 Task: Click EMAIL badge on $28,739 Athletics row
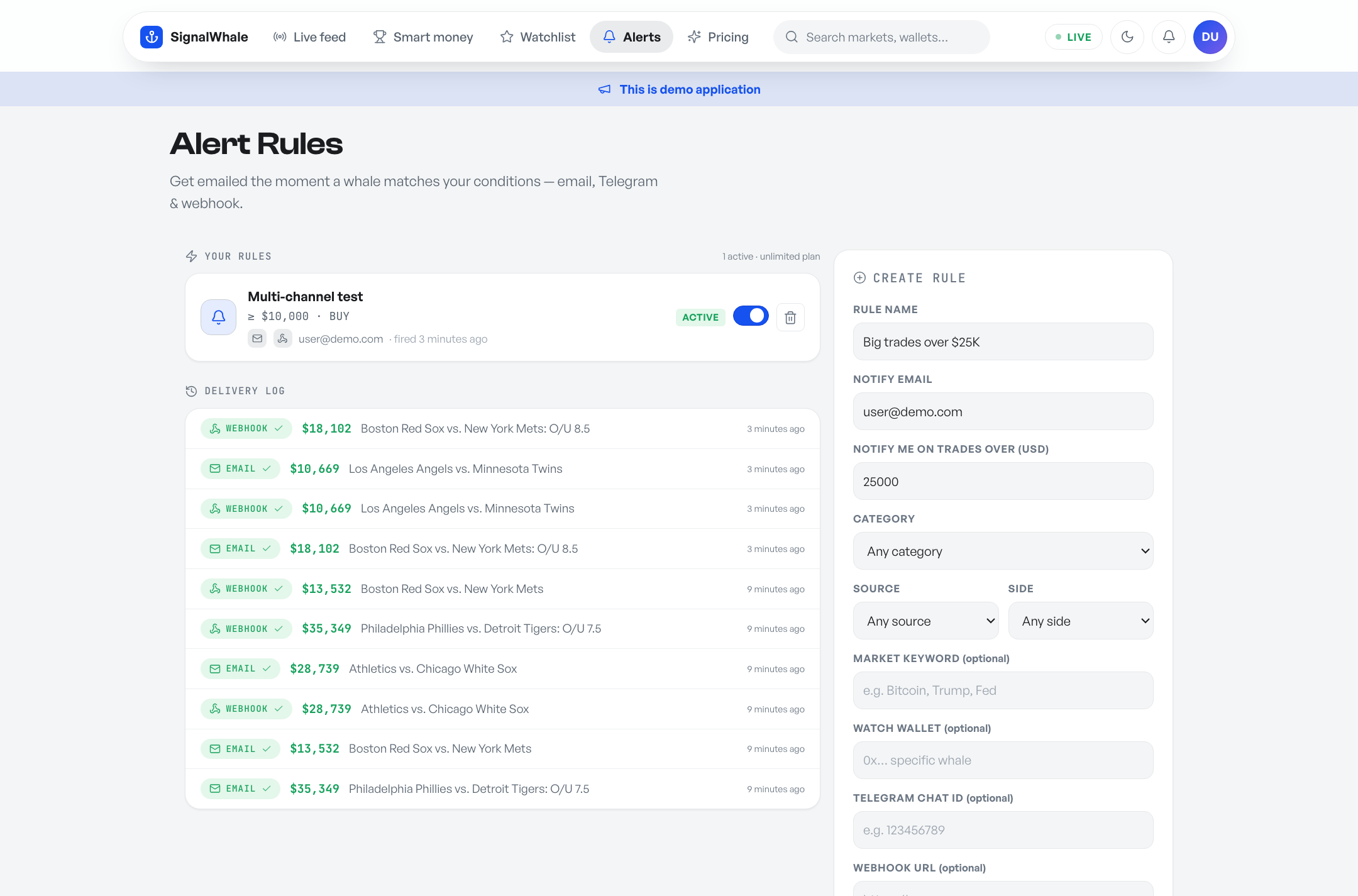coord(240,669)
